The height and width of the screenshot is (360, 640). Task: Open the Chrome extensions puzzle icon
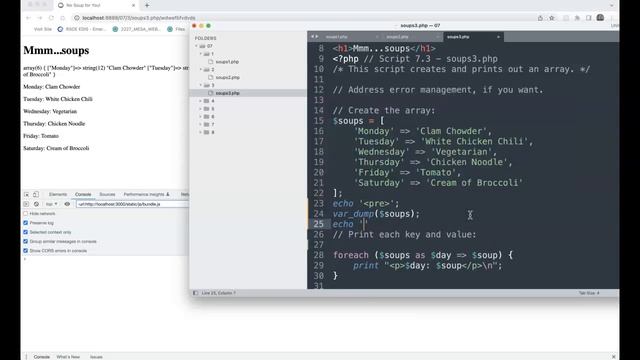click(x=577, y=18)
